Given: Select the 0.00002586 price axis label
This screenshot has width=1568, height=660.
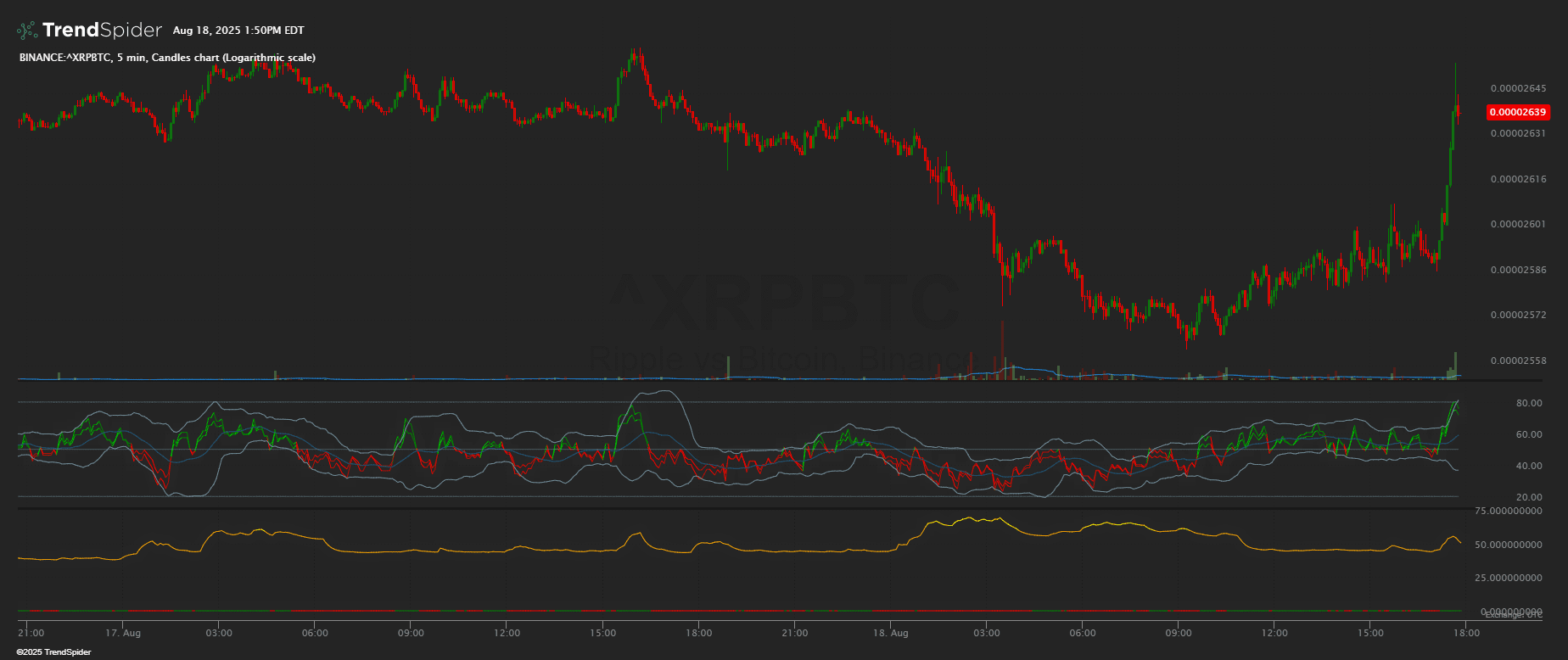Looking at the screenshot, I should (x=1518, y=270).
